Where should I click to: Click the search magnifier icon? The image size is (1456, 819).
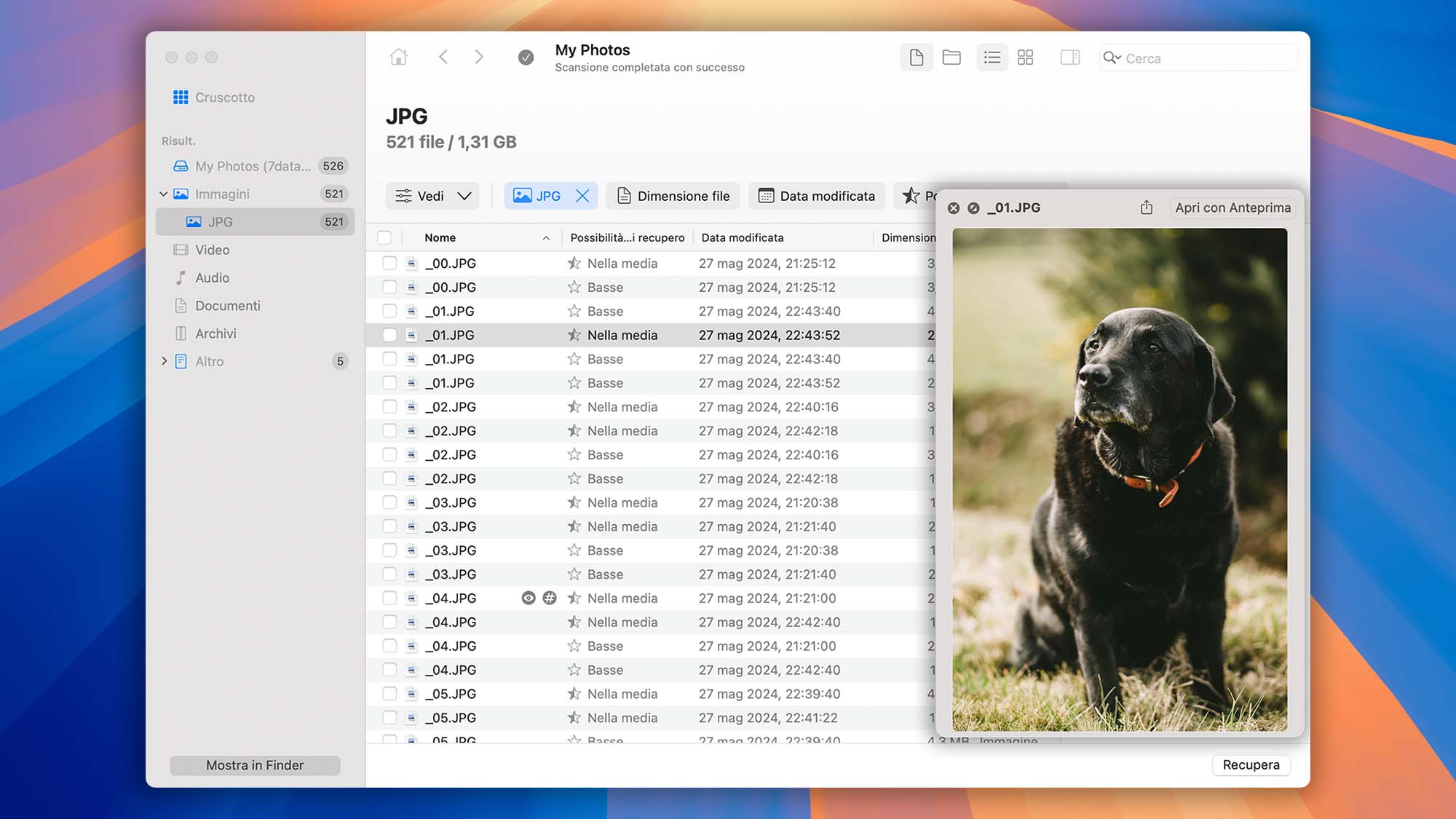click(x=1111, y=58)
